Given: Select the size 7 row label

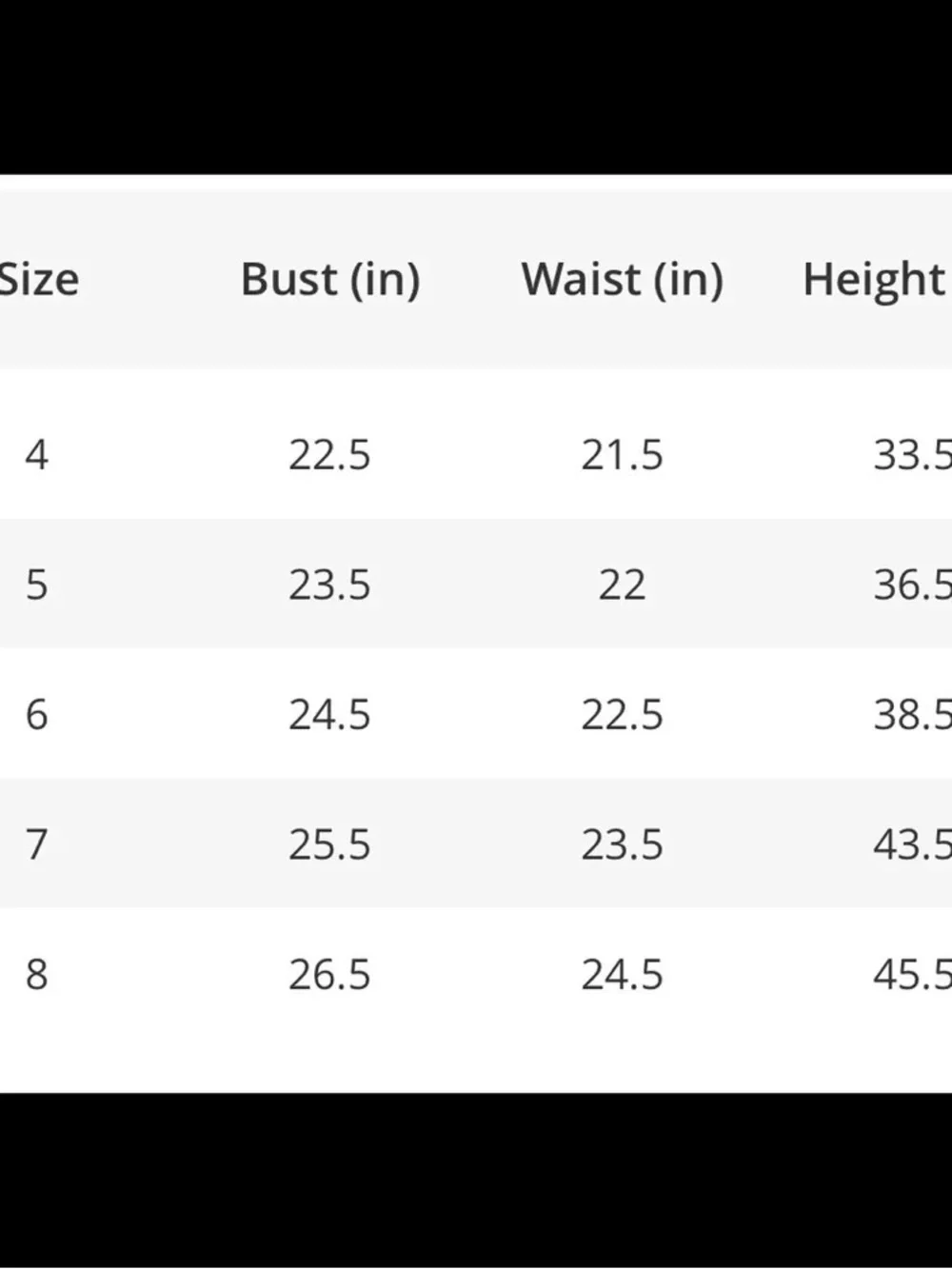Looking at the screenshot, I should [x=36, y=844].
